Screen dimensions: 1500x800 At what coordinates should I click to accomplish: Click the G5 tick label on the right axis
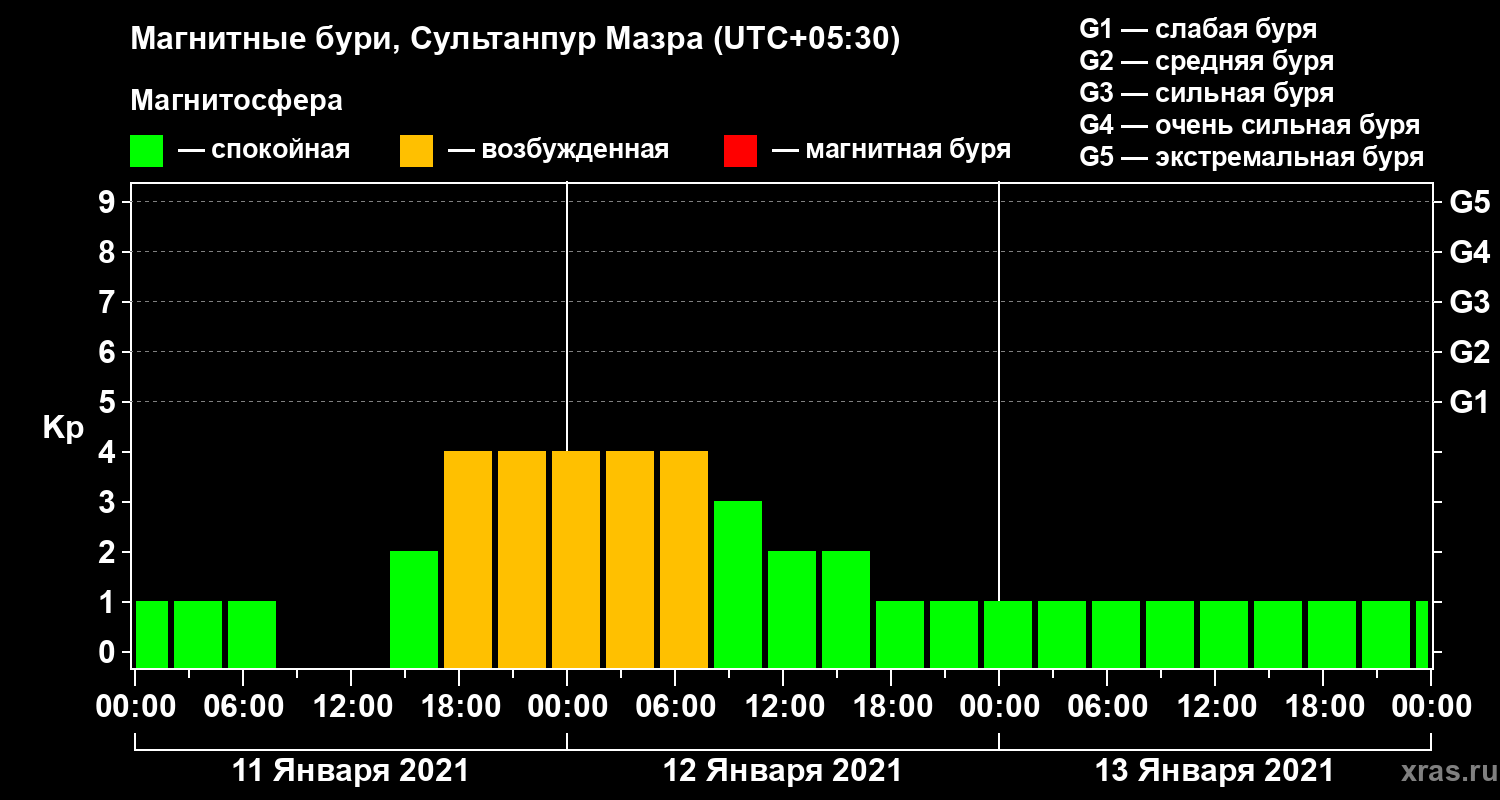[1469, 202]
